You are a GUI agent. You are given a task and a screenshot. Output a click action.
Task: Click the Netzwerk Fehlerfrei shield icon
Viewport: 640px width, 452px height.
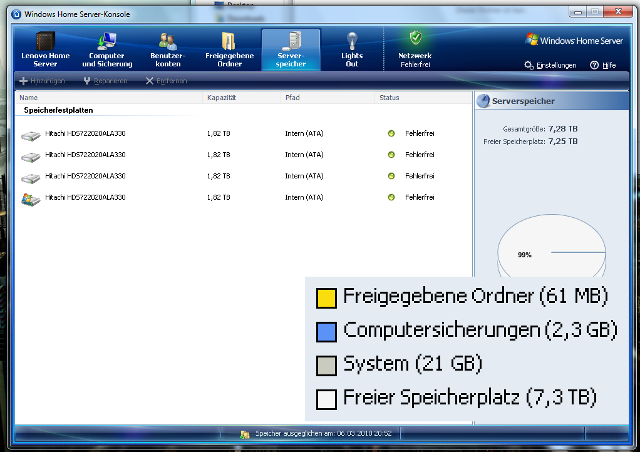click(416, 38)
